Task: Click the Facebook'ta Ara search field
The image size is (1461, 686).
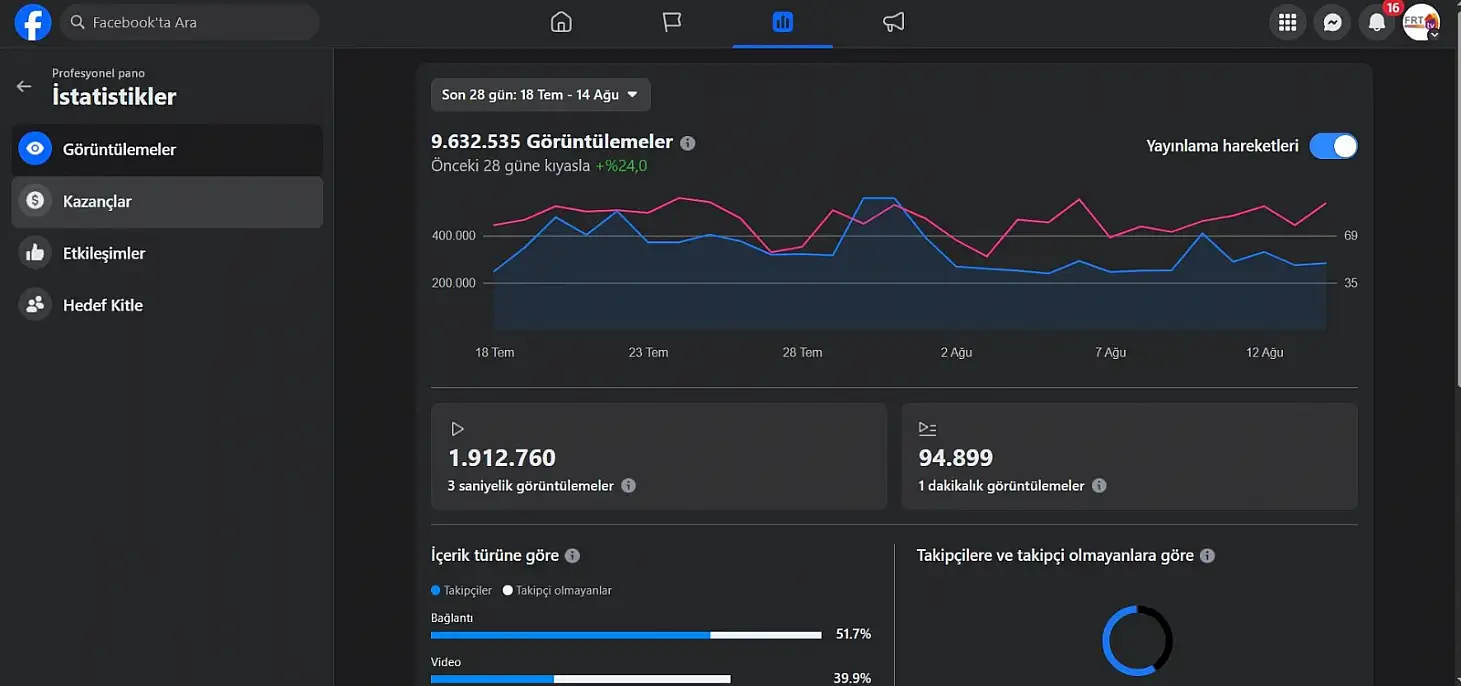Action: (x=190, y=22)
